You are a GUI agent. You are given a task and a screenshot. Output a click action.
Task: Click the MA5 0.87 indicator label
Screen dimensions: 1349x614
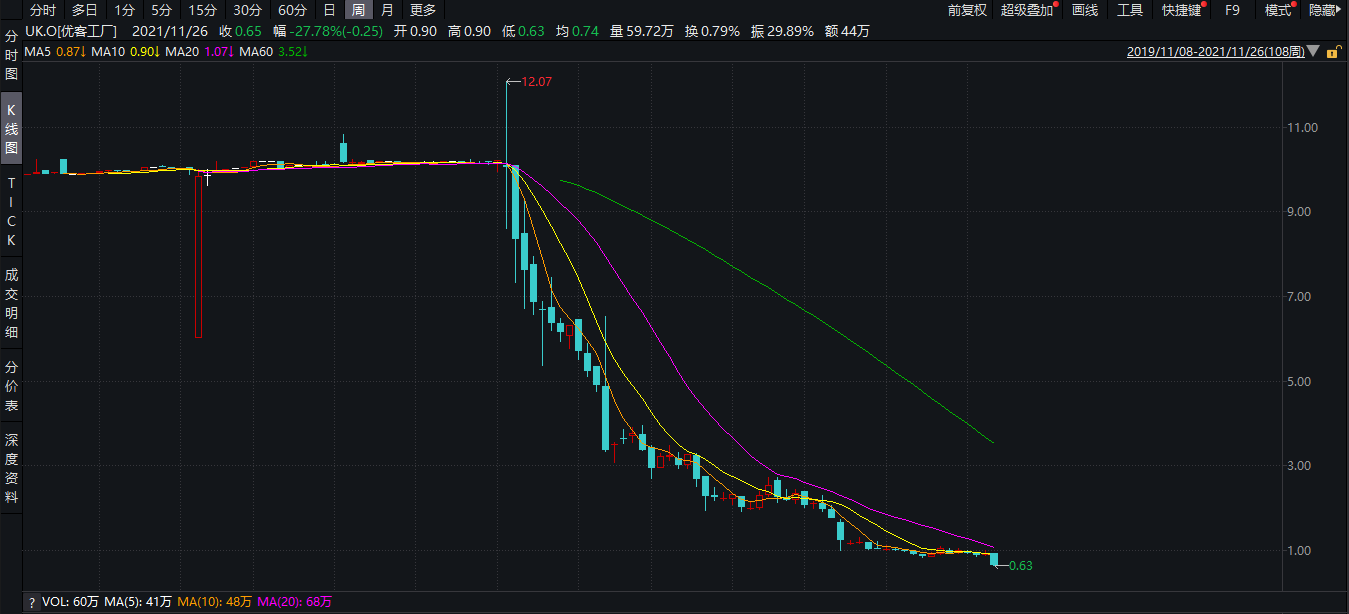click(x=55, y=51)
